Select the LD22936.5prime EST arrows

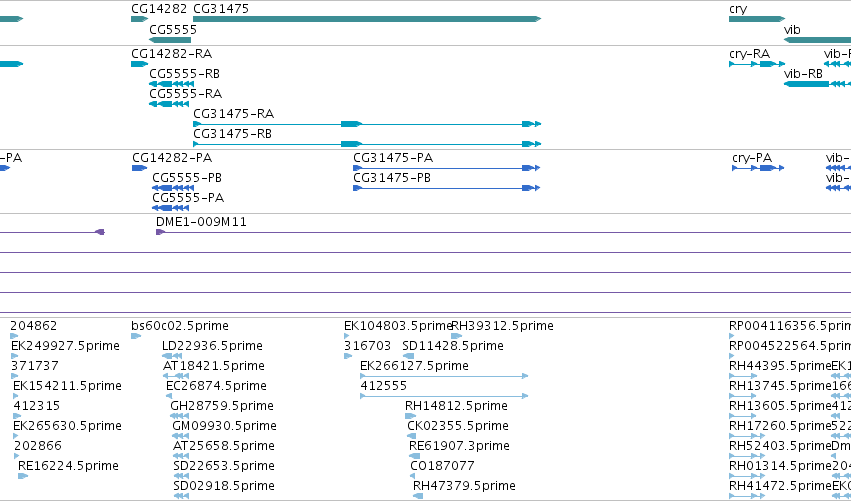(x=172, y=356)
